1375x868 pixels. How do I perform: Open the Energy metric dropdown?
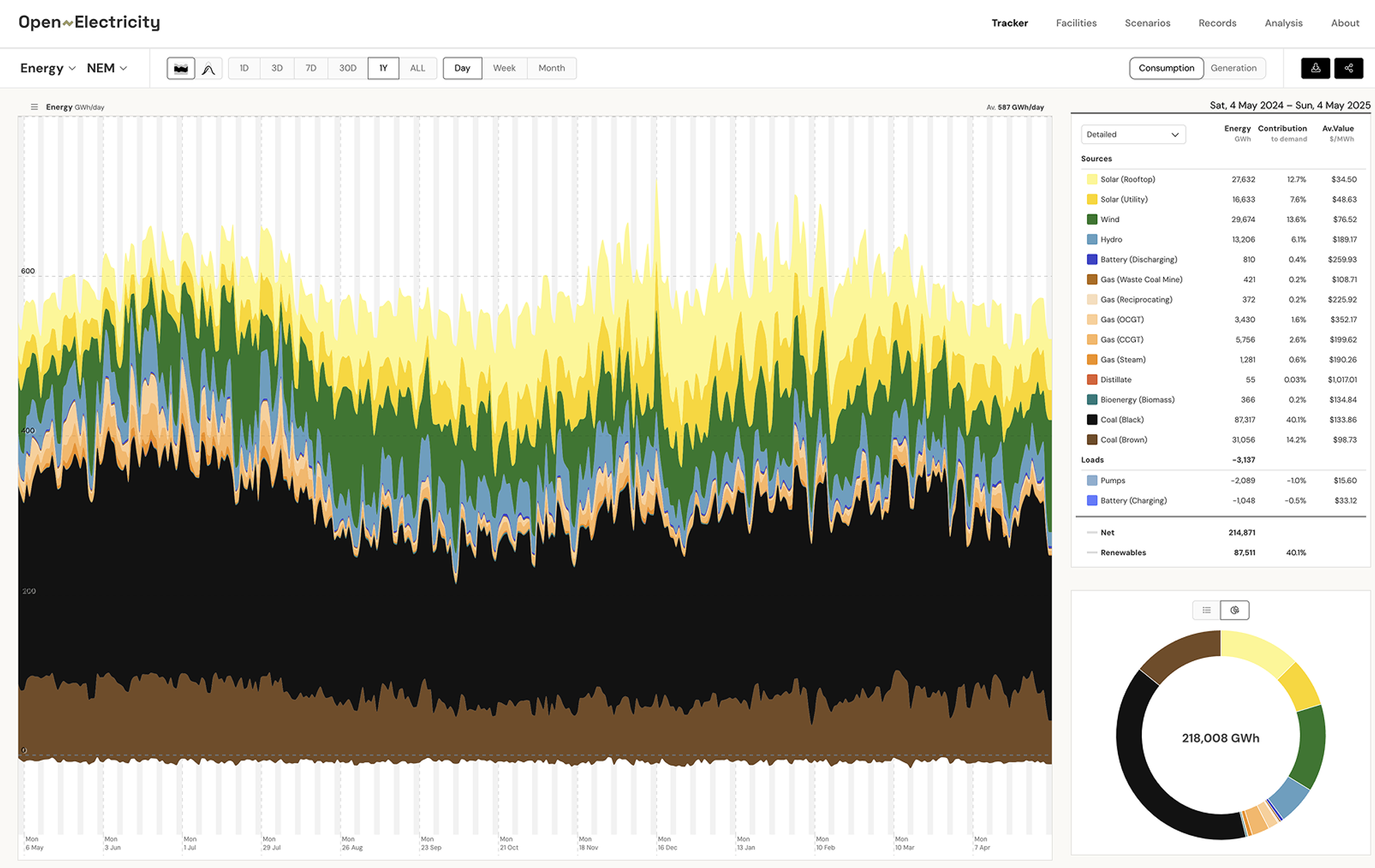pos(47,68)
